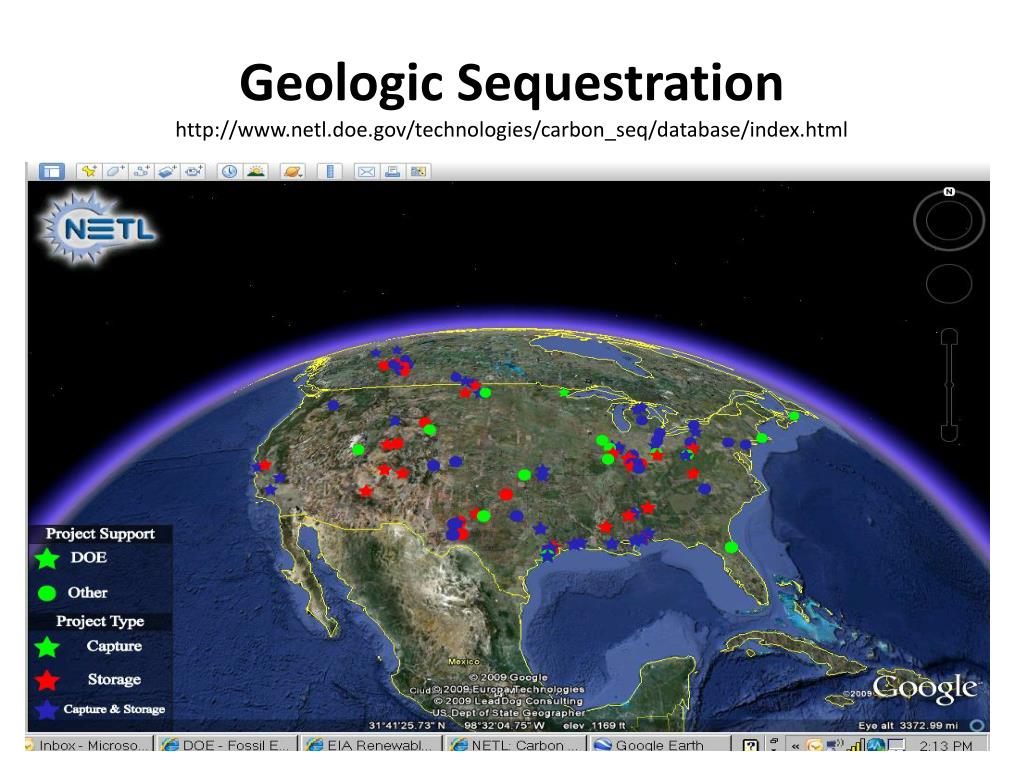Click the green circle marker in Florida
This screenshot has height=768, width=1024.
coord(731,547)
